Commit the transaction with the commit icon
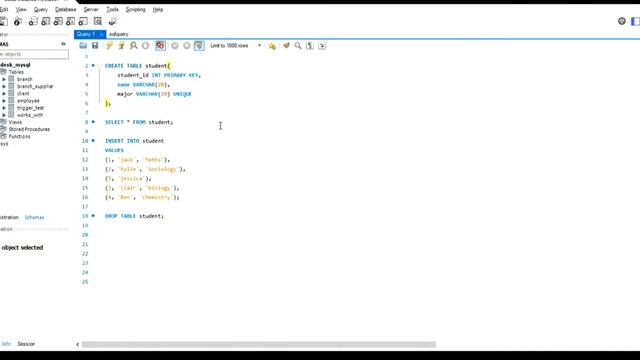 (x=175, y=46)
